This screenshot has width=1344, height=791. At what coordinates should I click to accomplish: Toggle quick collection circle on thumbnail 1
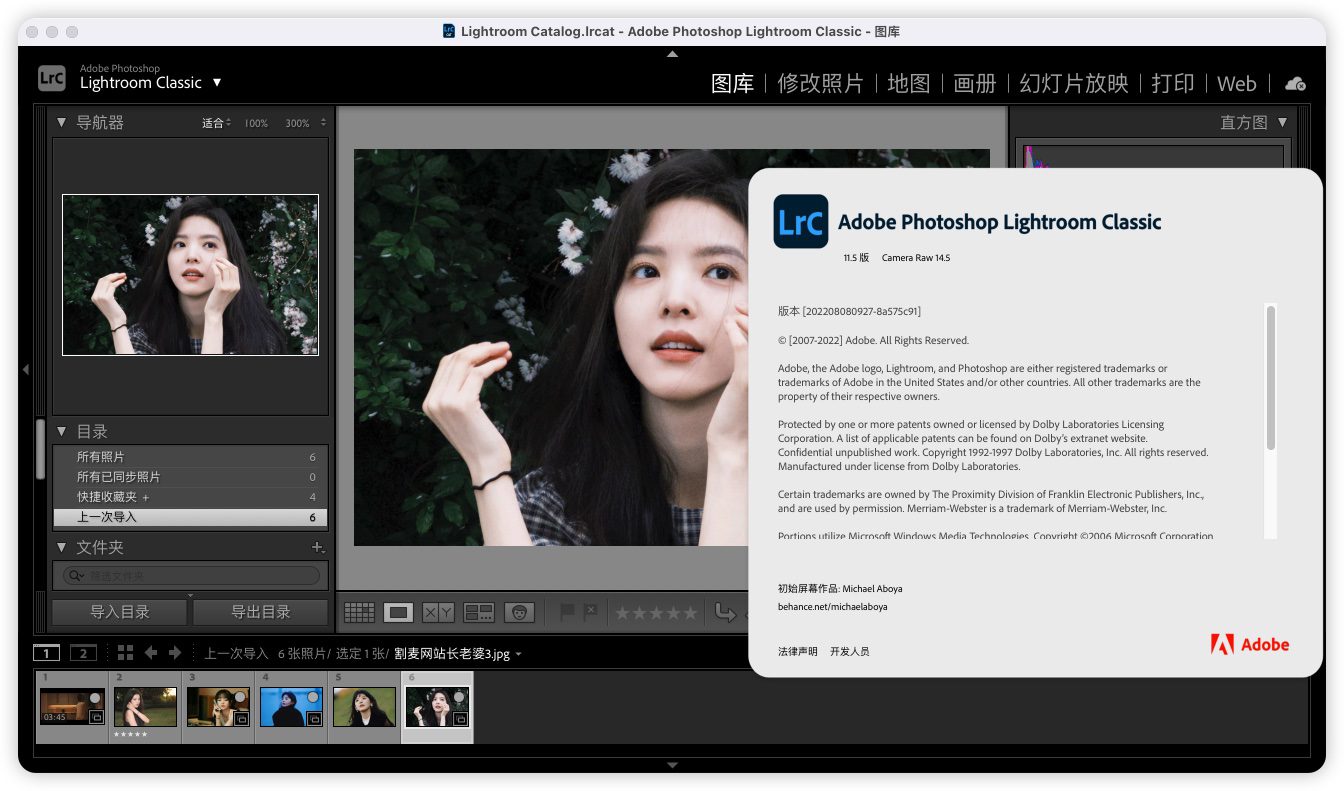coord(96,697)
